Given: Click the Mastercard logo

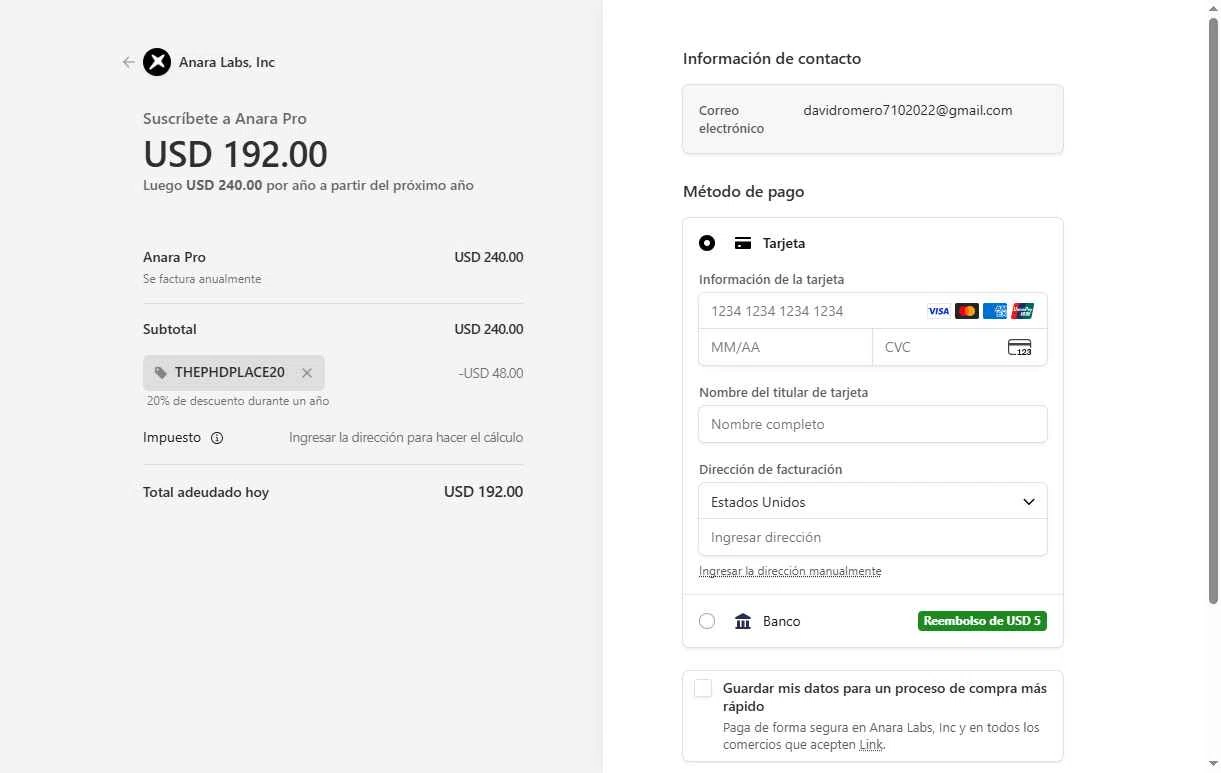Looking at the screenshot, I should pos(966,311).
